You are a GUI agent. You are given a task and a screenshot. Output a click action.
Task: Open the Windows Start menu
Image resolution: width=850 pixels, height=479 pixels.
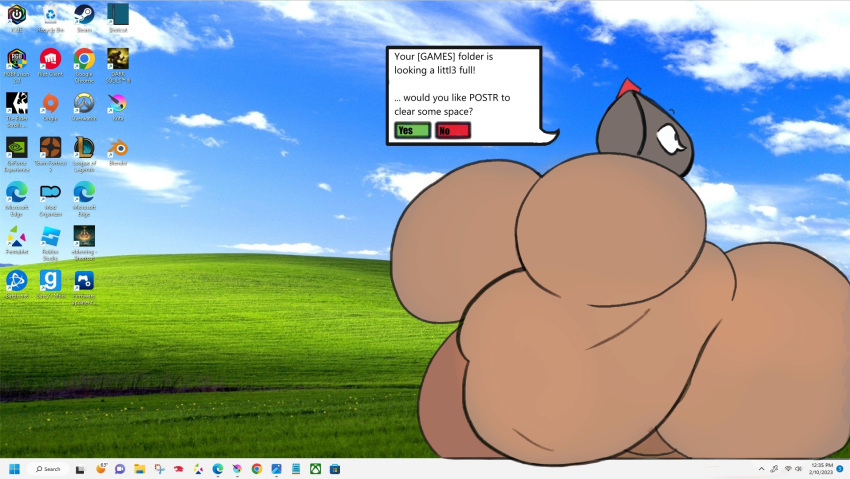pos(14,468)
